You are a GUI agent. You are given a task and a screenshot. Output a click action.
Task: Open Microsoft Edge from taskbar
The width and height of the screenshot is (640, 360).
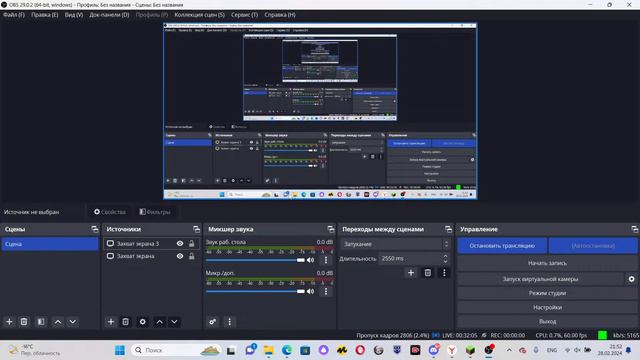pos(287,350)
